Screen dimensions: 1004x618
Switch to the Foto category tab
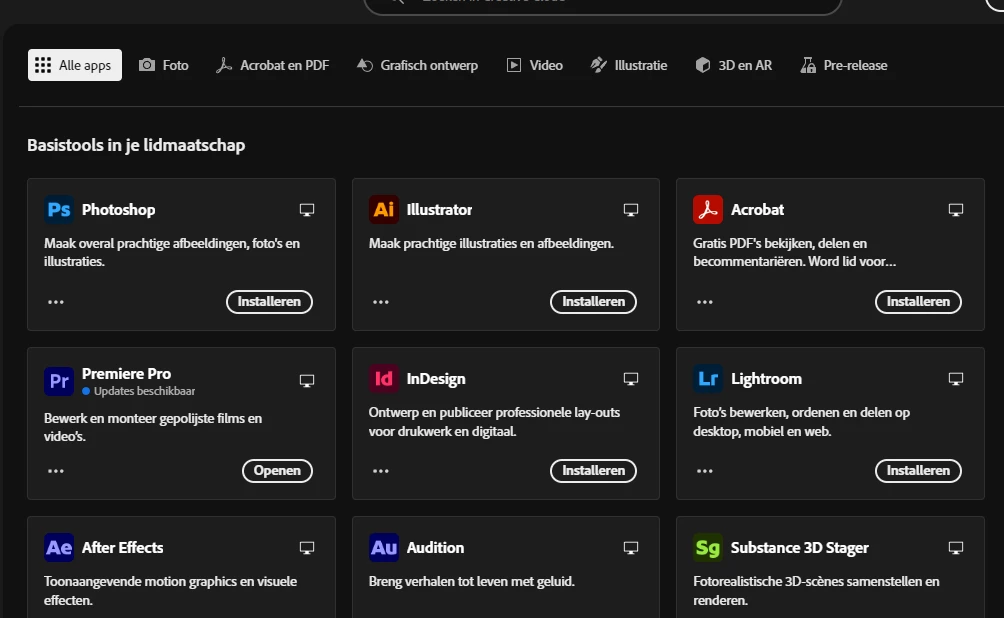[x=164, y=65]
